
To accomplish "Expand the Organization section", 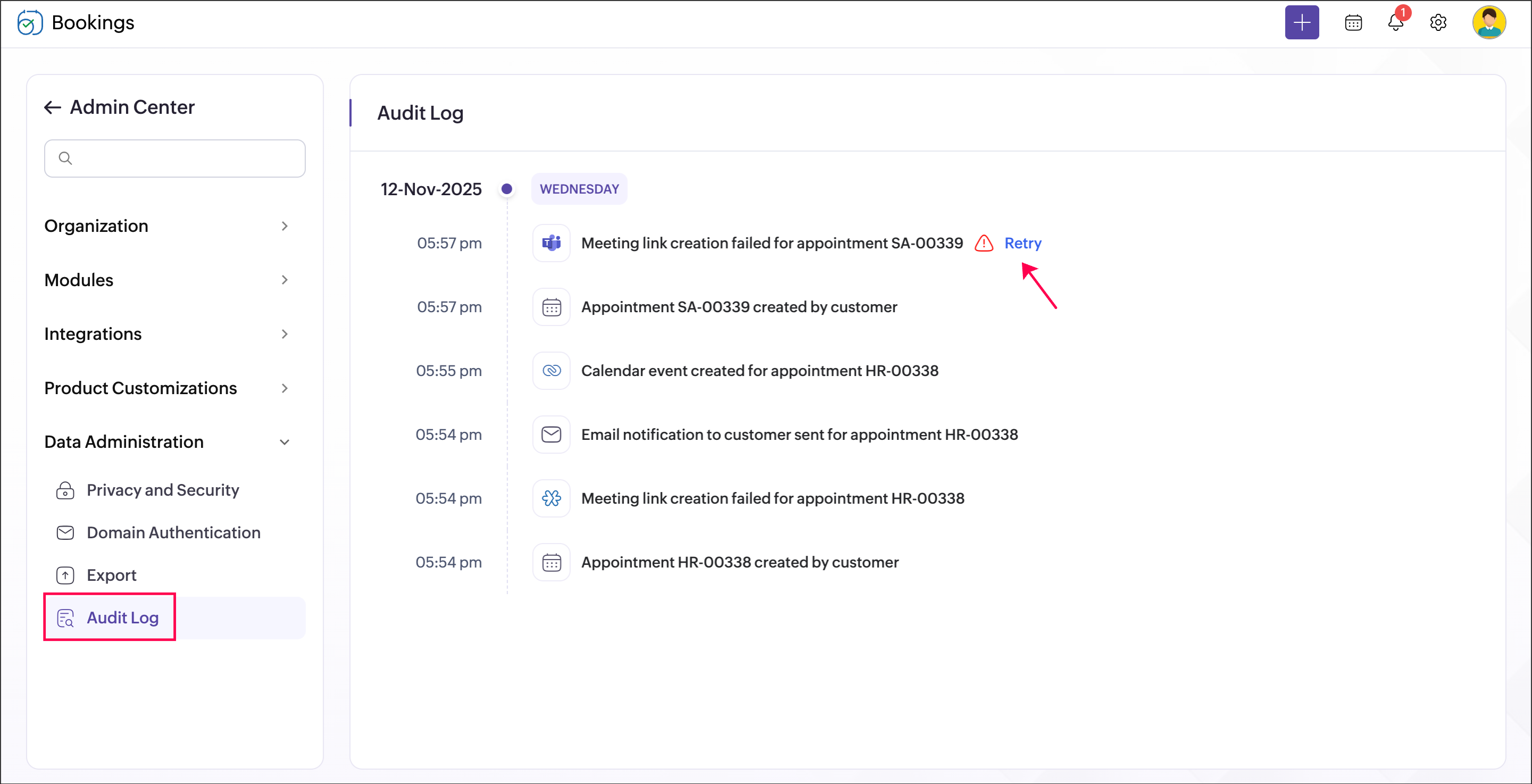I will pos(166,226).
